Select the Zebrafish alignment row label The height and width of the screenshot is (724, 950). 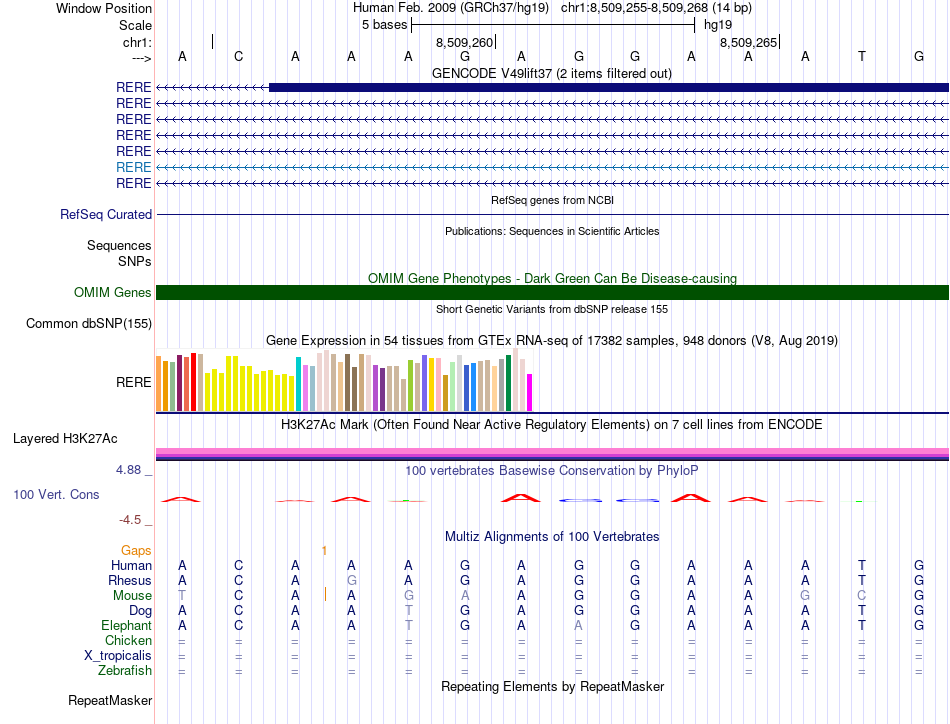coord(125,671)
